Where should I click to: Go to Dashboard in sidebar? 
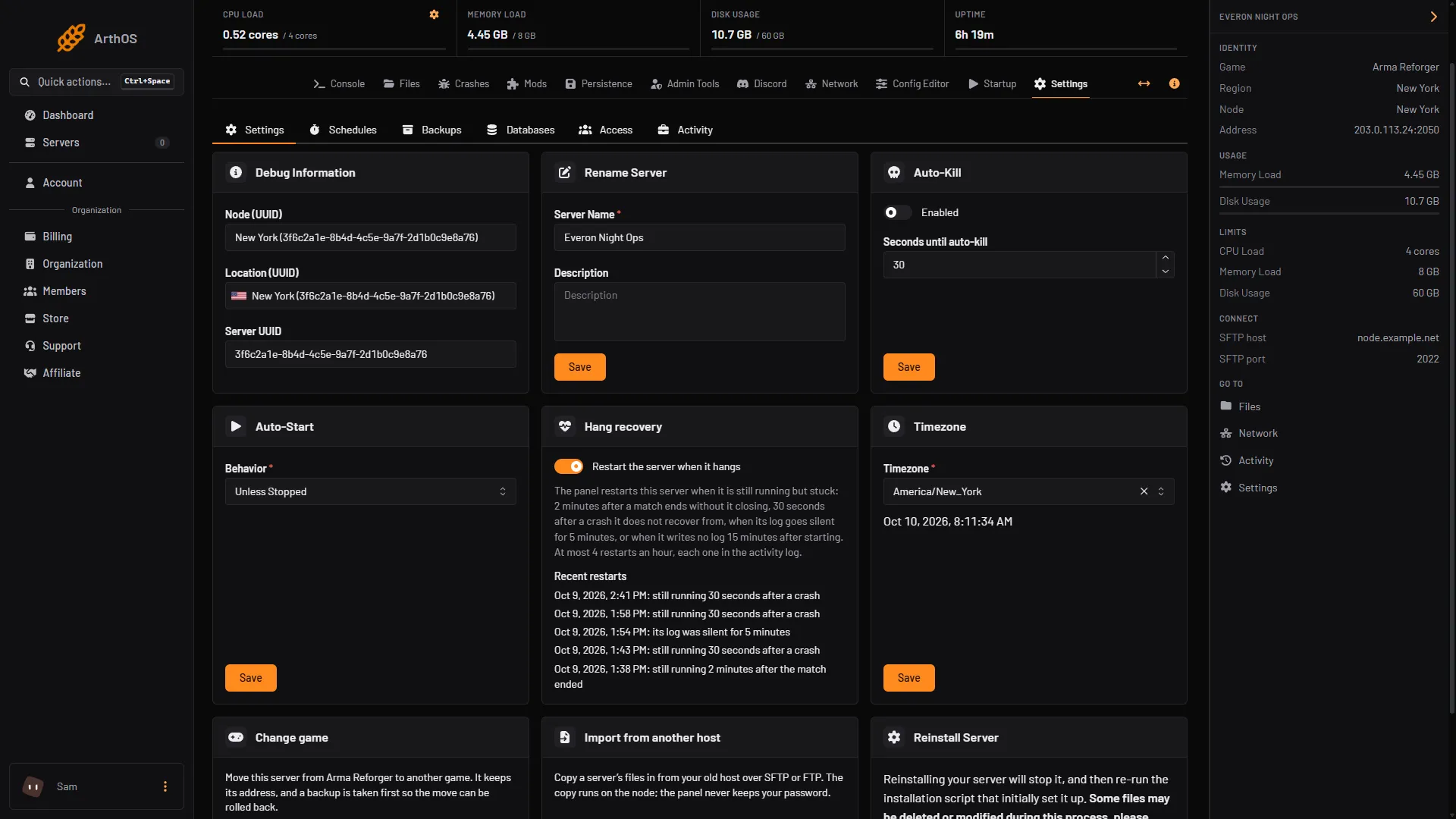96,115
